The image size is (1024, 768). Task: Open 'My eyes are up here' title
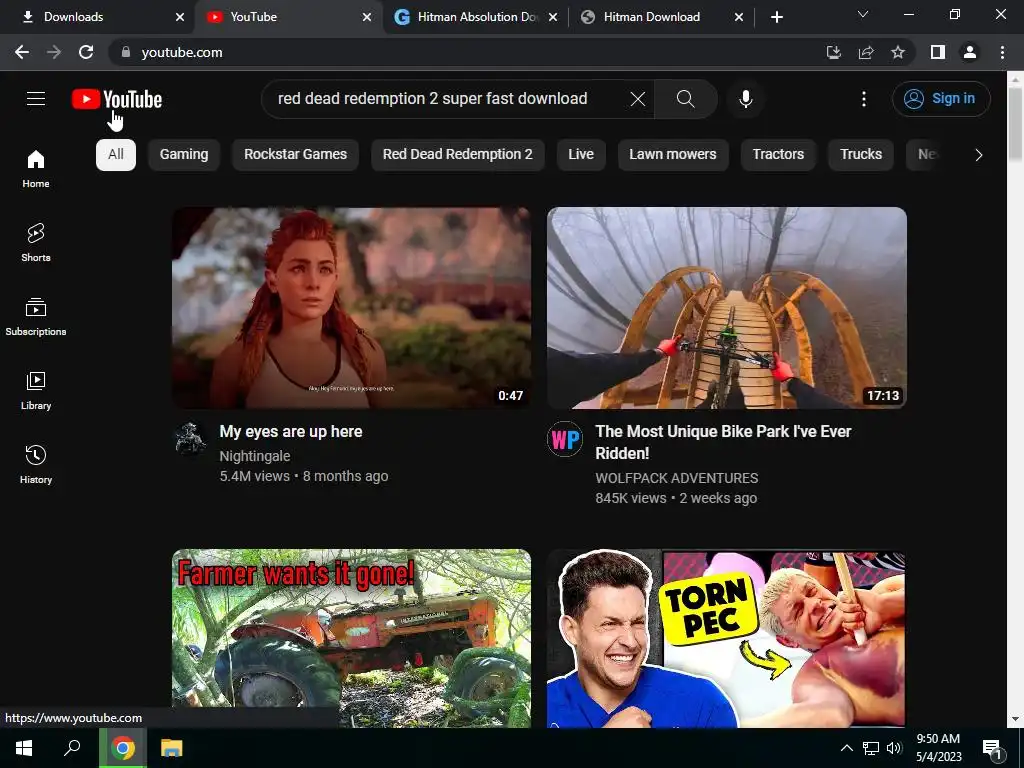(x=291, y=432)
